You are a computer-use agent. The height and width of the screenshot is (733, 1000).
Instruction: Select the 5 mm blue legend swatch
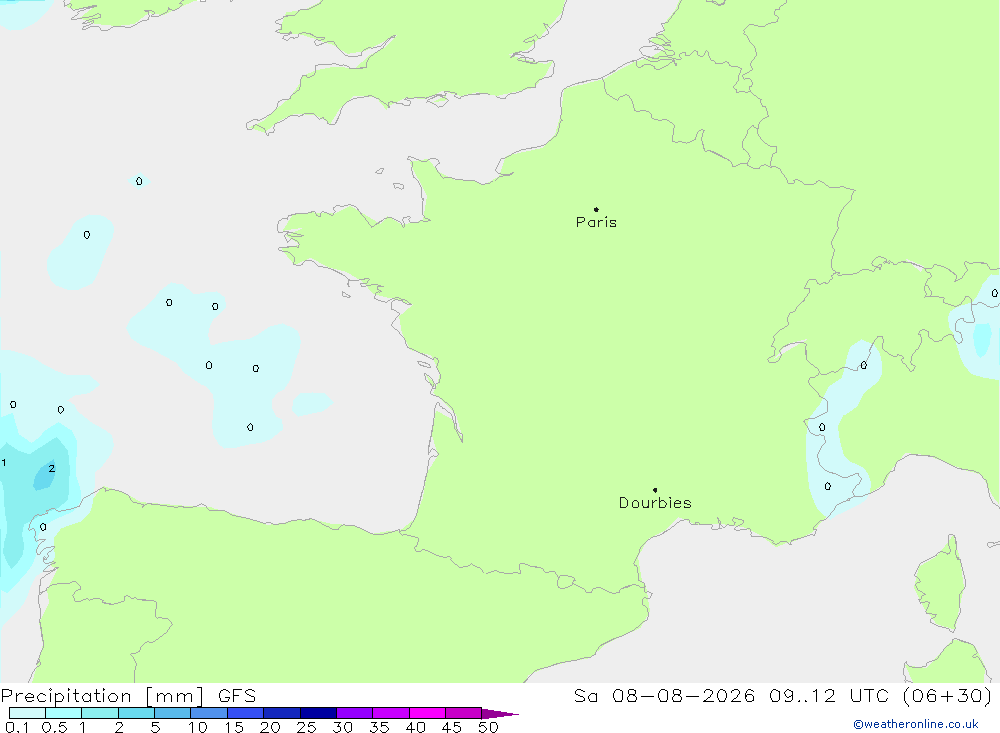(x=172, y=713)
